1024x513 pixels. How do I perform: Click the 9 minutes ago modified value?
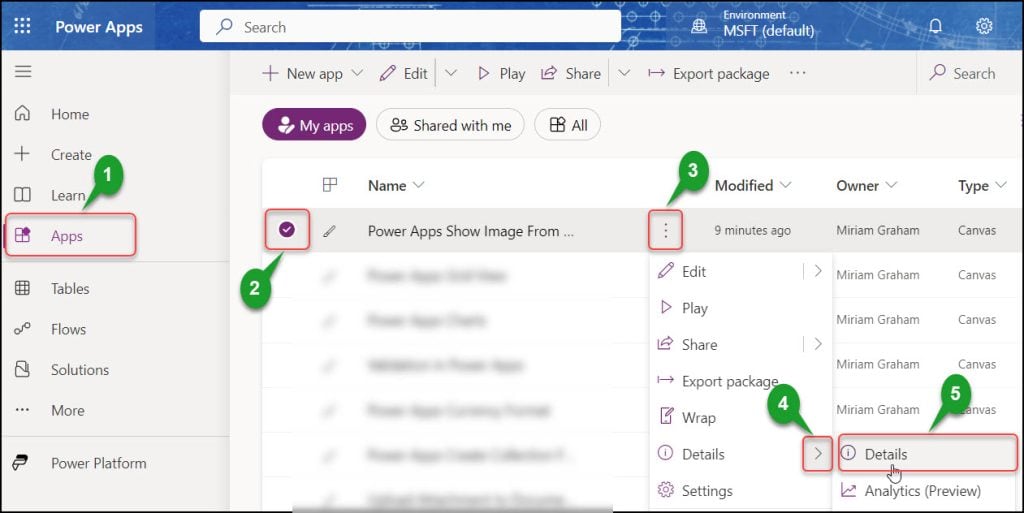pyautogui.click(x=752, y=230)
